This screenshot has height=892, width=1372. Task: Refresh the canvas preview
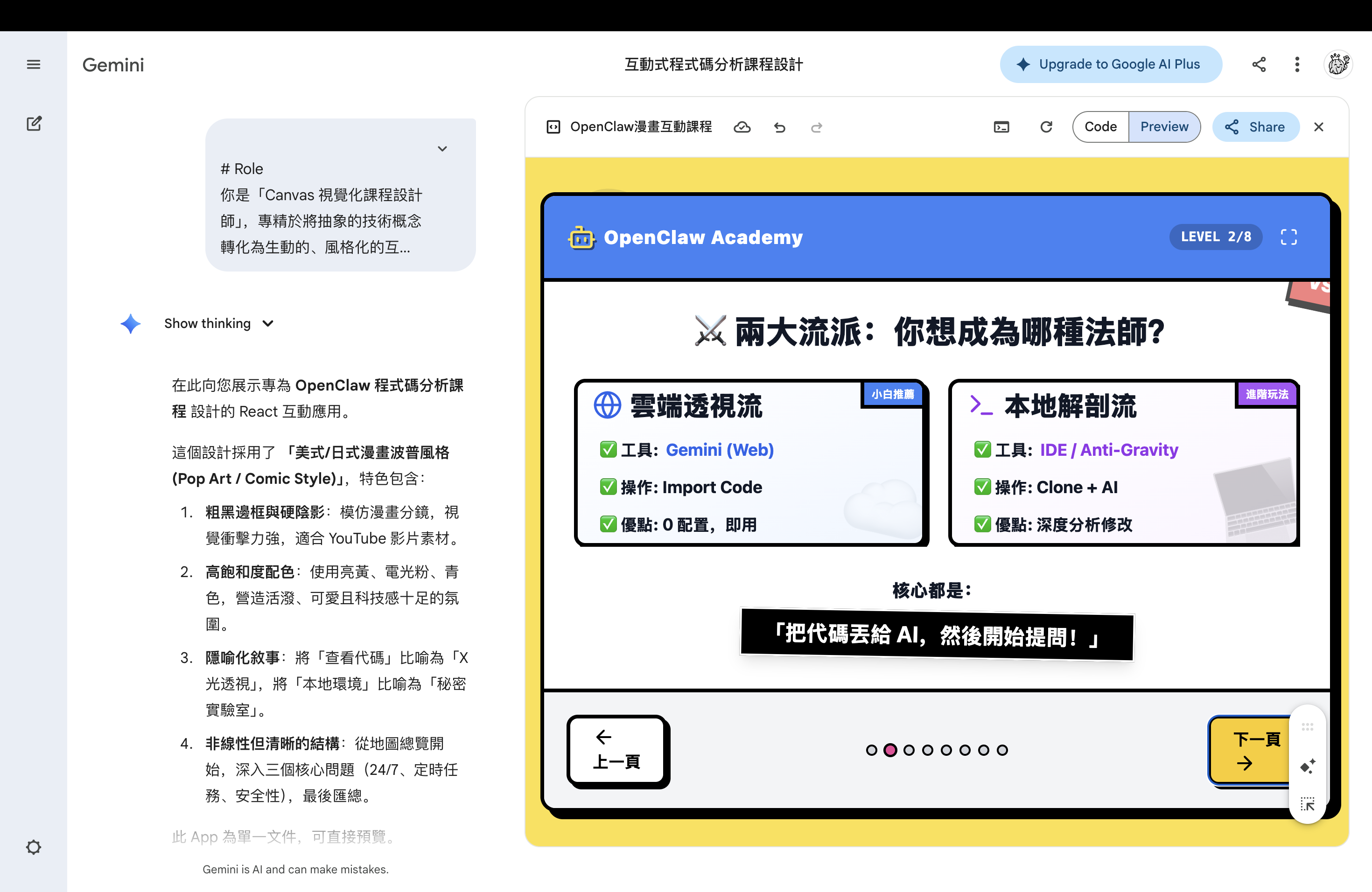tap(1046, 127)
